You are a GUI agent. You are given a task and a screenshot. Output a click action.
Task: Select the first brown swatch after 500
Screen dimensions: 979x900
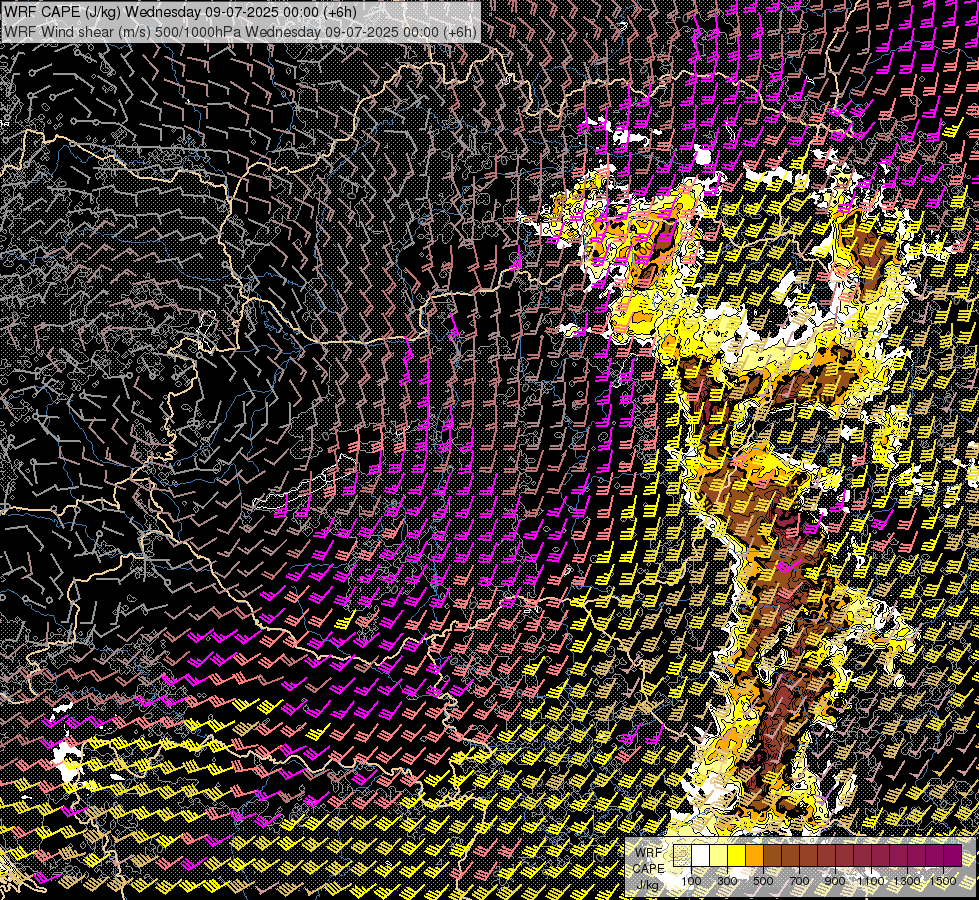click(x=772, y=856)
